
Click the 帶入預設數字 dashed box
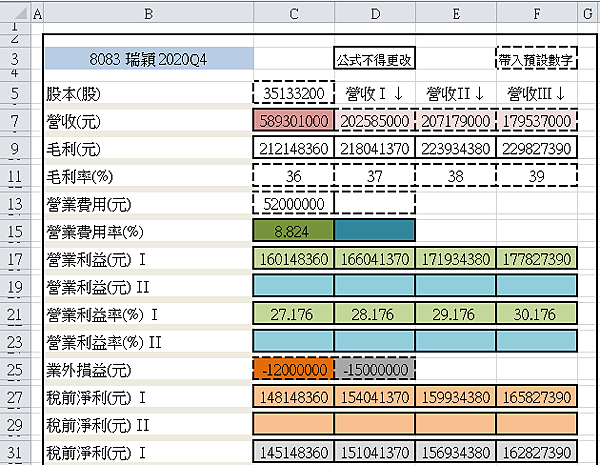[536, 59]
